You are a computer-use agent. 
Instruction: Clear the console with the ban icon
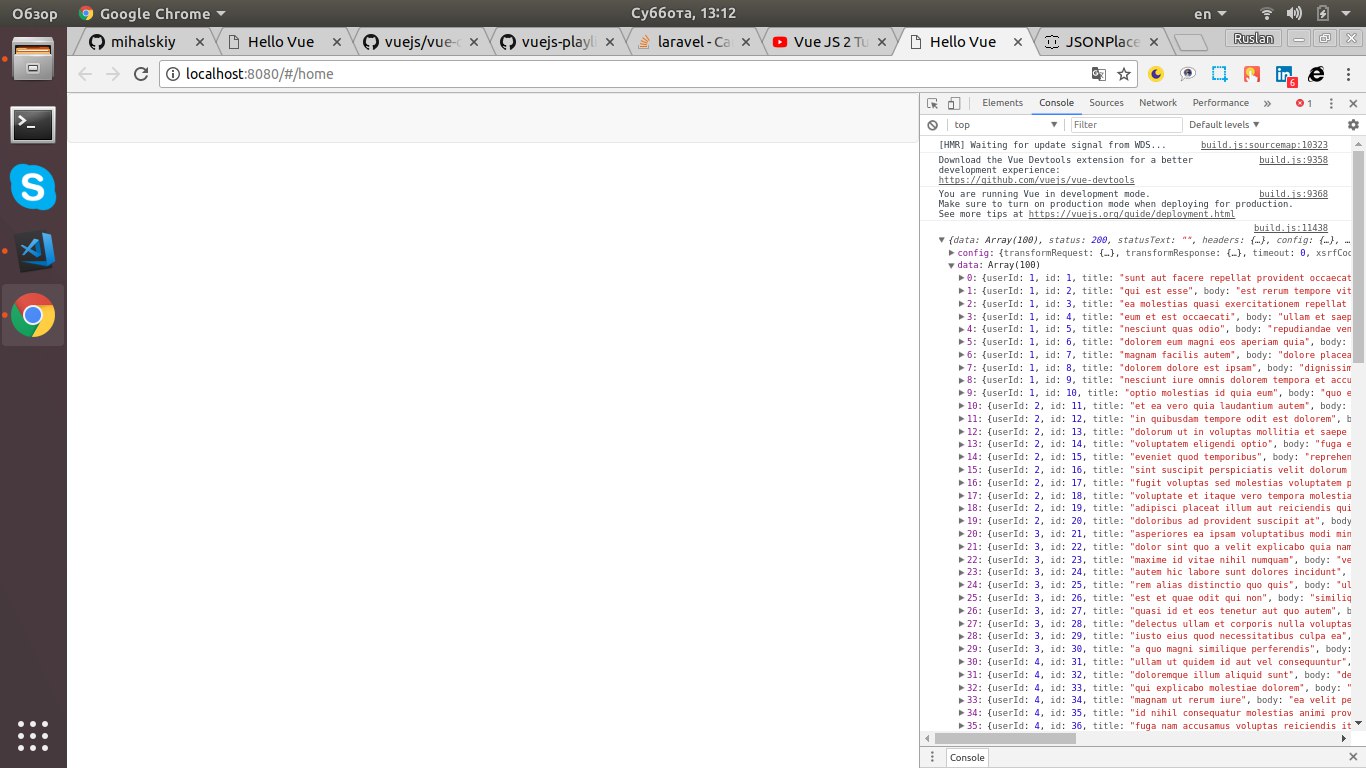pos(932,125)
